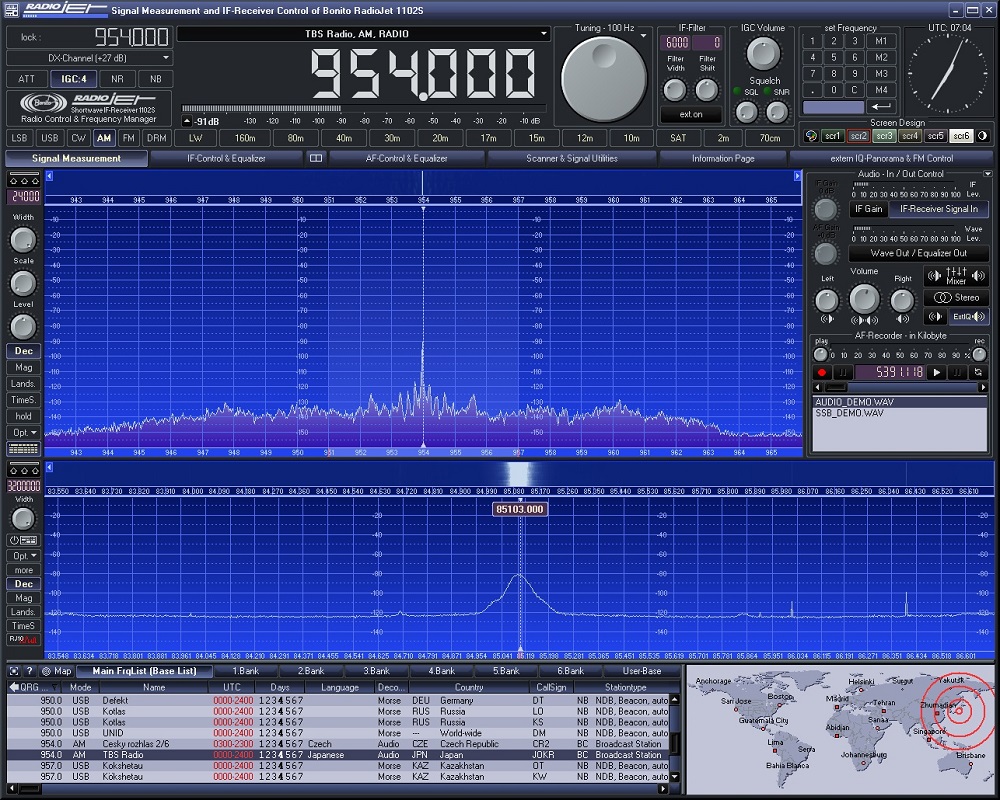The width and height of the screenshot is (1000, 800).
Task: Click the IF-Receiver Signal In button
Action: point(938,209)
